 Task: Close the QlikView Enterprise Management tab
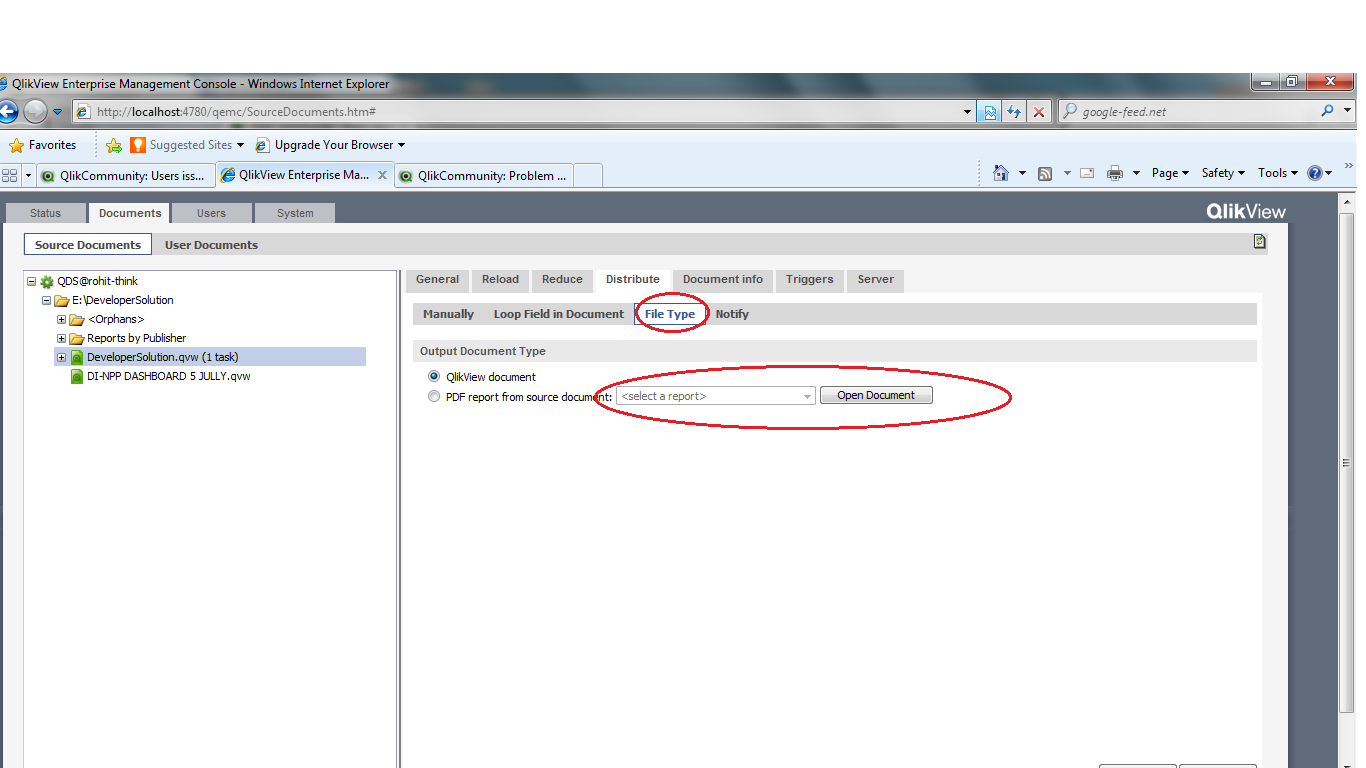pos(383,175)
